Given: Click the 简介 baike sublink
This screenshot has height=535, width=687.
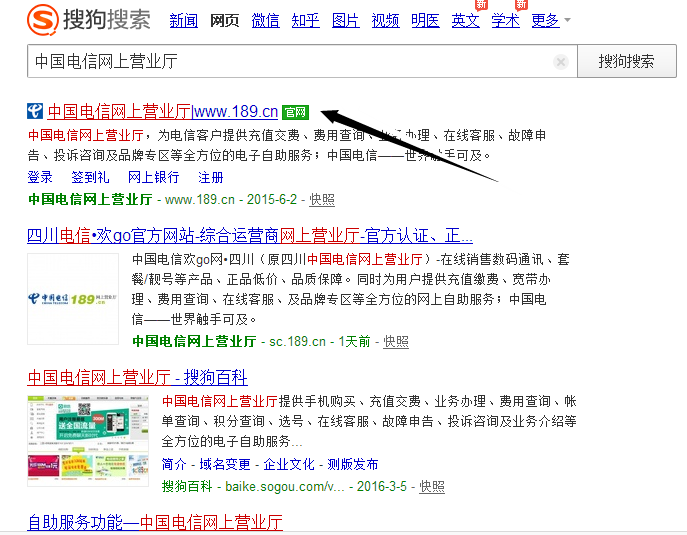Looking at the screenshot, I should tap(174, 464).
